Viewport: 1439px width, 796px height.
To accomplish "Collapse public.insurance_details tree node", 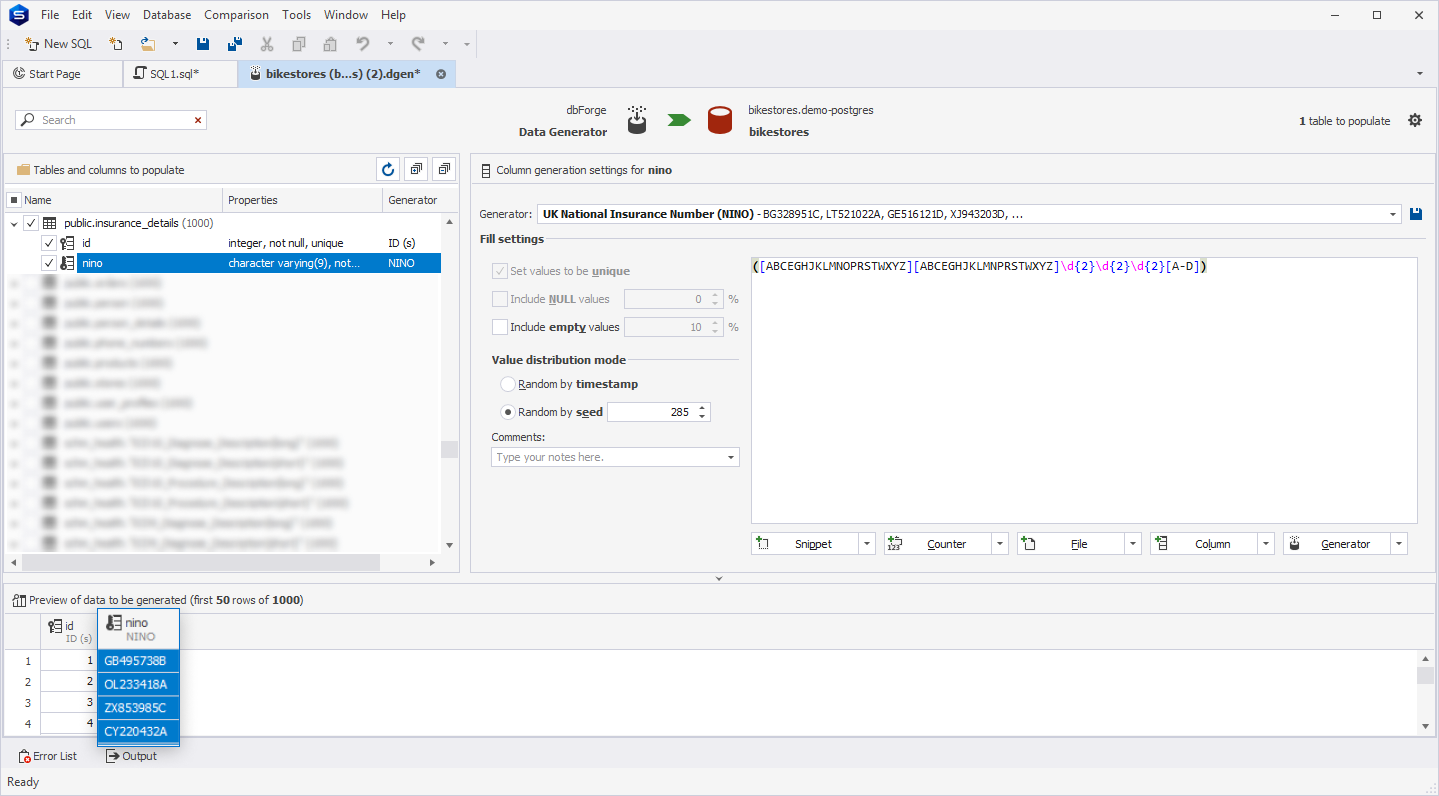I will coord(14,224).
